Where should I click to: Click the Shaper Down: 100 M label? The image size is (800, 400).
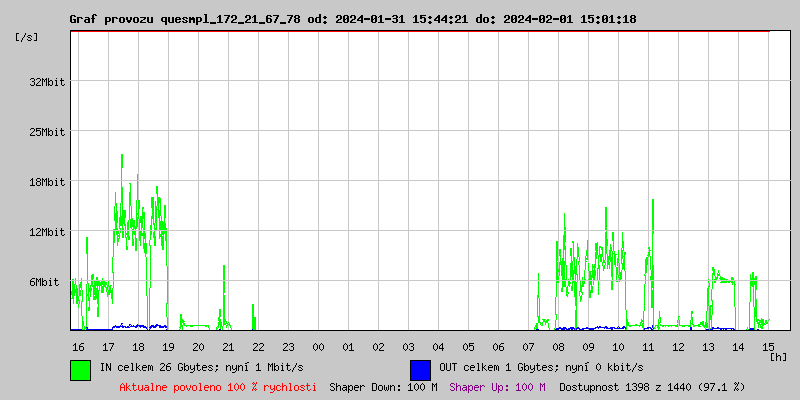tap(383, 386)
